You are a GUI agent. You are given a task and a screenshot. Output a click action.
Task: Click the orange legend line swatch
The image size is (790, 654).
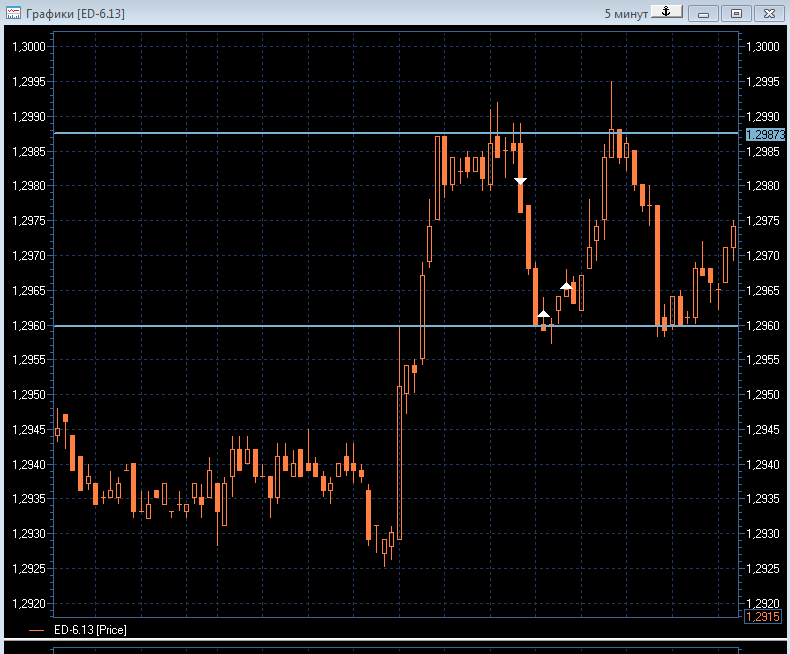point(37,630)
